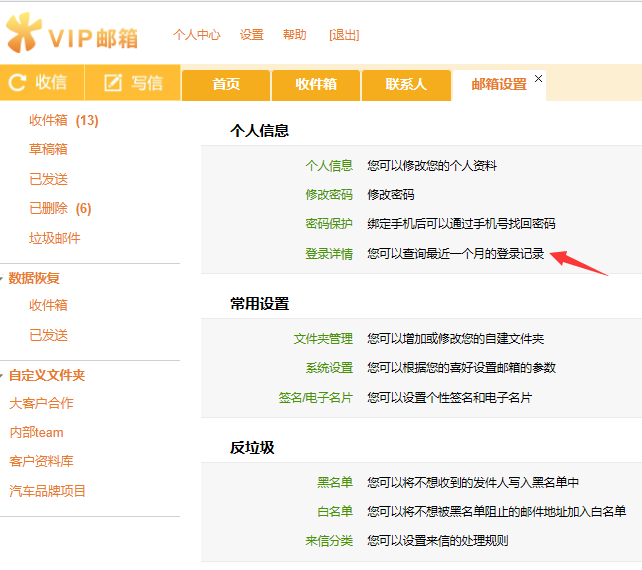Open the 黑名单 anti-spam setting
Screen dimensions: 642x570
click(x=335, y=483)
